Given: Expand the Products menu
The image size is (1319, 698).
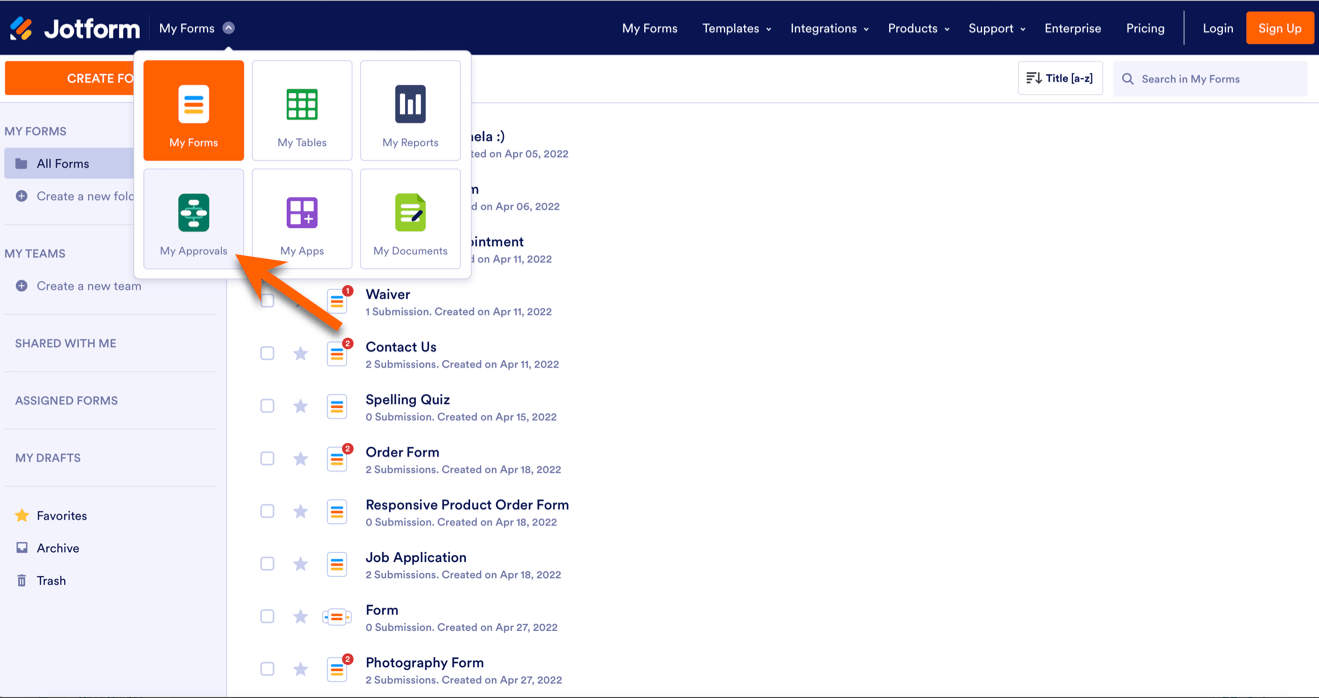Looking at the screenshot, I should pos(918,28).
